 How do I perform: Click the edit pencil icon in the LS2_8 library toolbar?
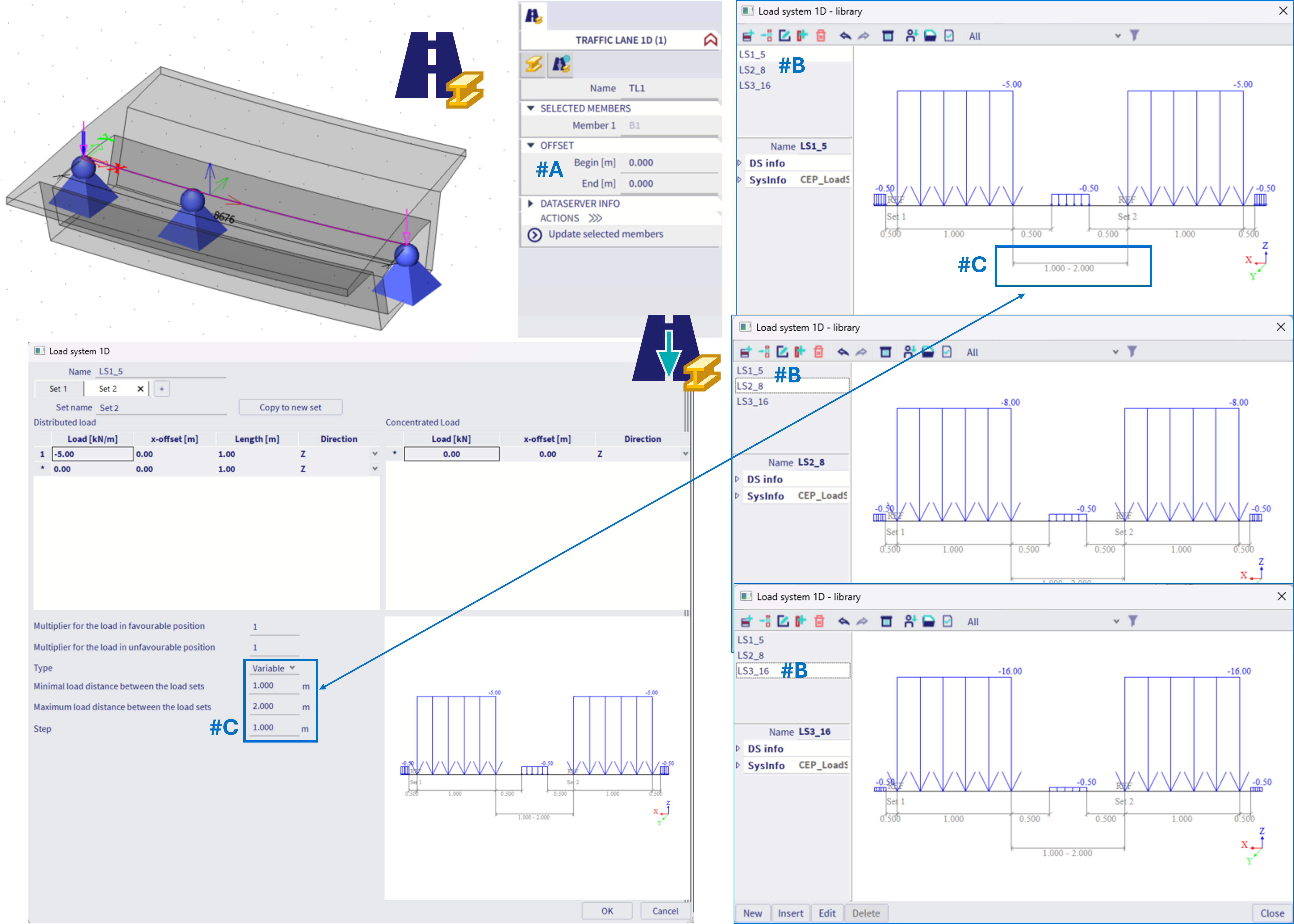(783, 352)
